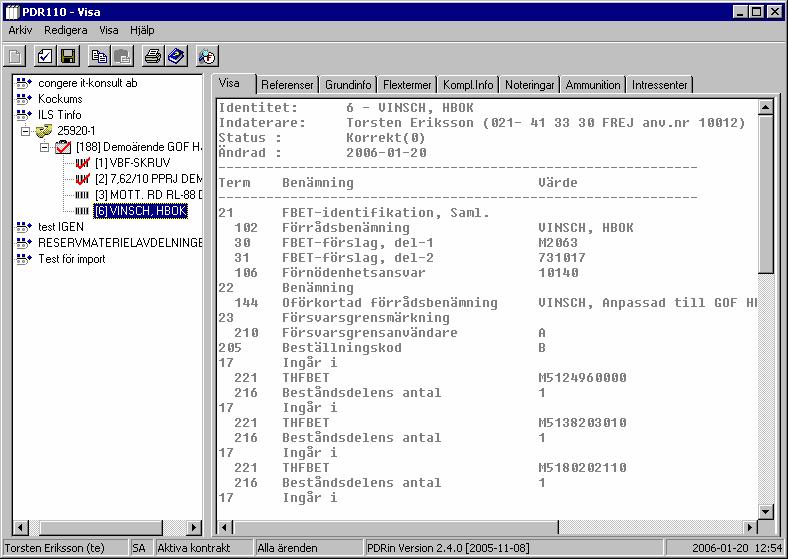Click tree panel scroll right arrow
788x559 pixels.
pyautogui.click(x=194, y=528)
